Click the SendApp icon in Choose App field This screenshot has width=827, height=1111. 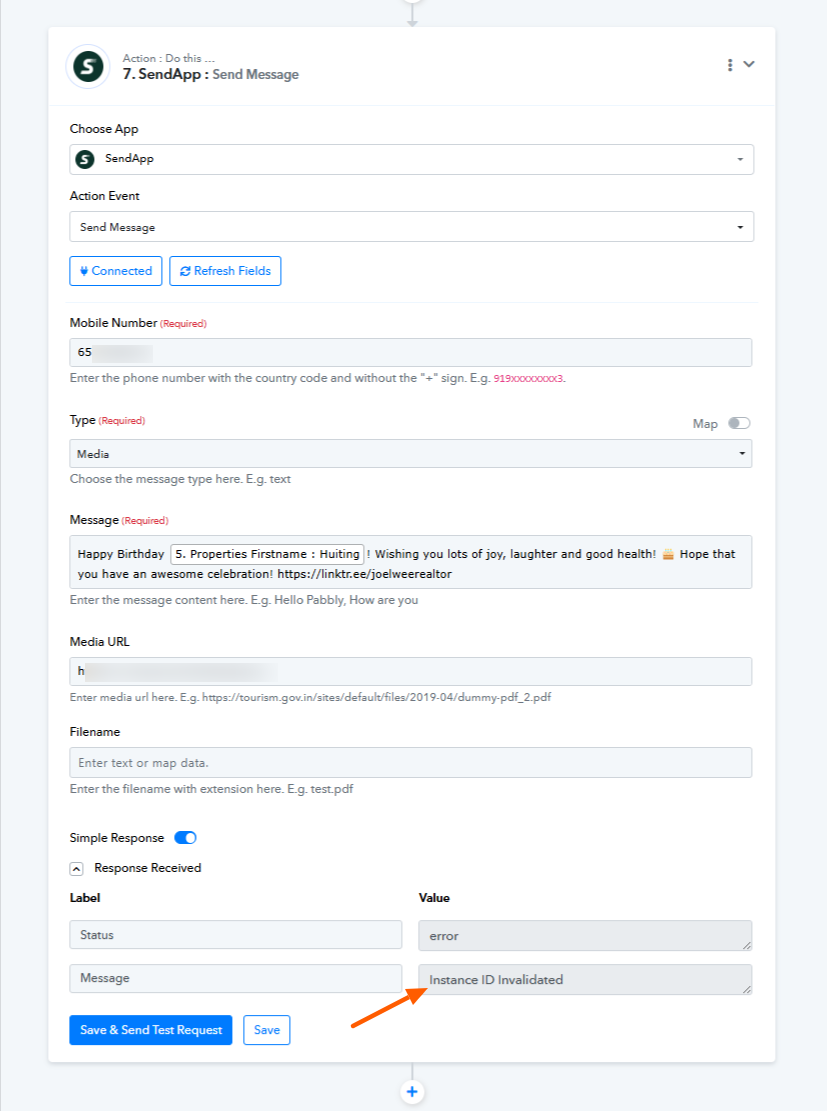coord(85,159)
